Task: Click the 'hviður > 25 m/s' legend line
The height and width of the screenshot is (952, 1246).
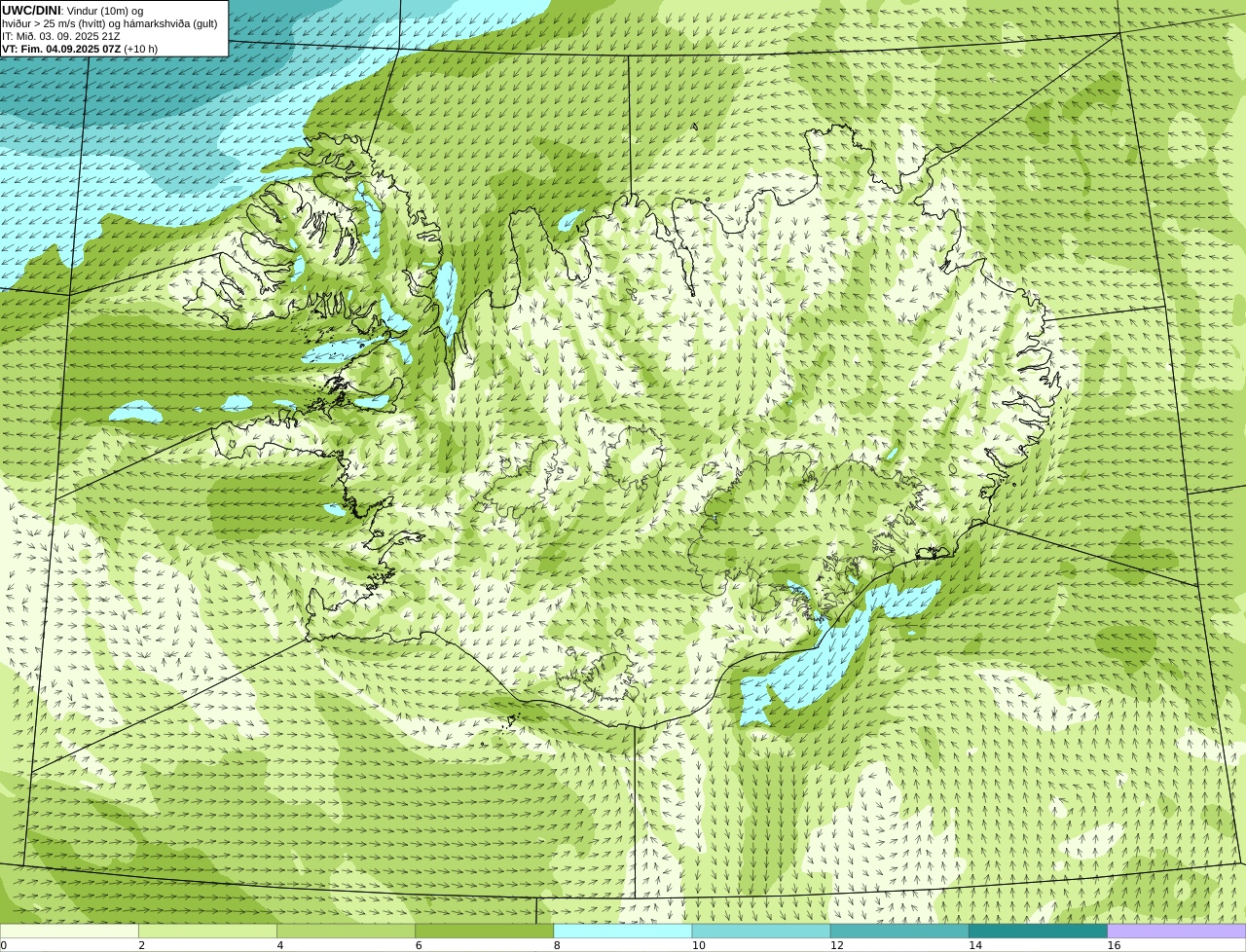Action: pyautogui.click(x=110, y=23)
